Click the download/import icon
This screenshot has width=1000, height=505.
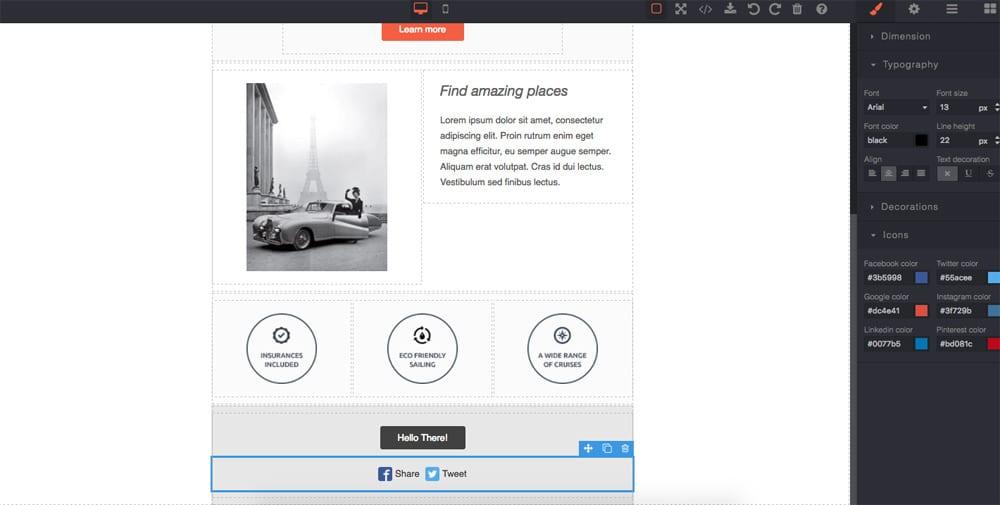(x=730, y=9)
